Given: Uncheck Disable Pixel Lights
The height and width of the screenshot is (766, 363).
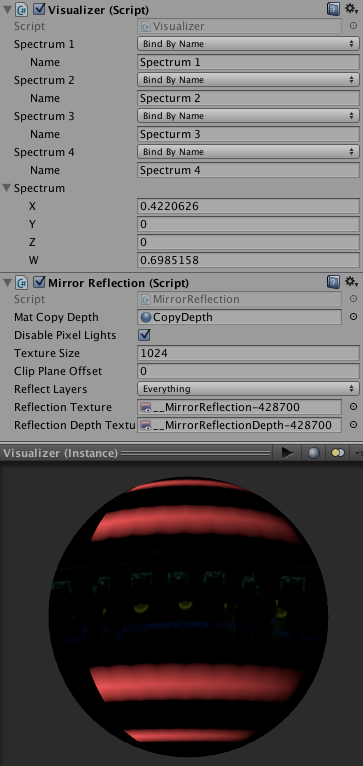Looking at the screenshot, I should point(144,335).
